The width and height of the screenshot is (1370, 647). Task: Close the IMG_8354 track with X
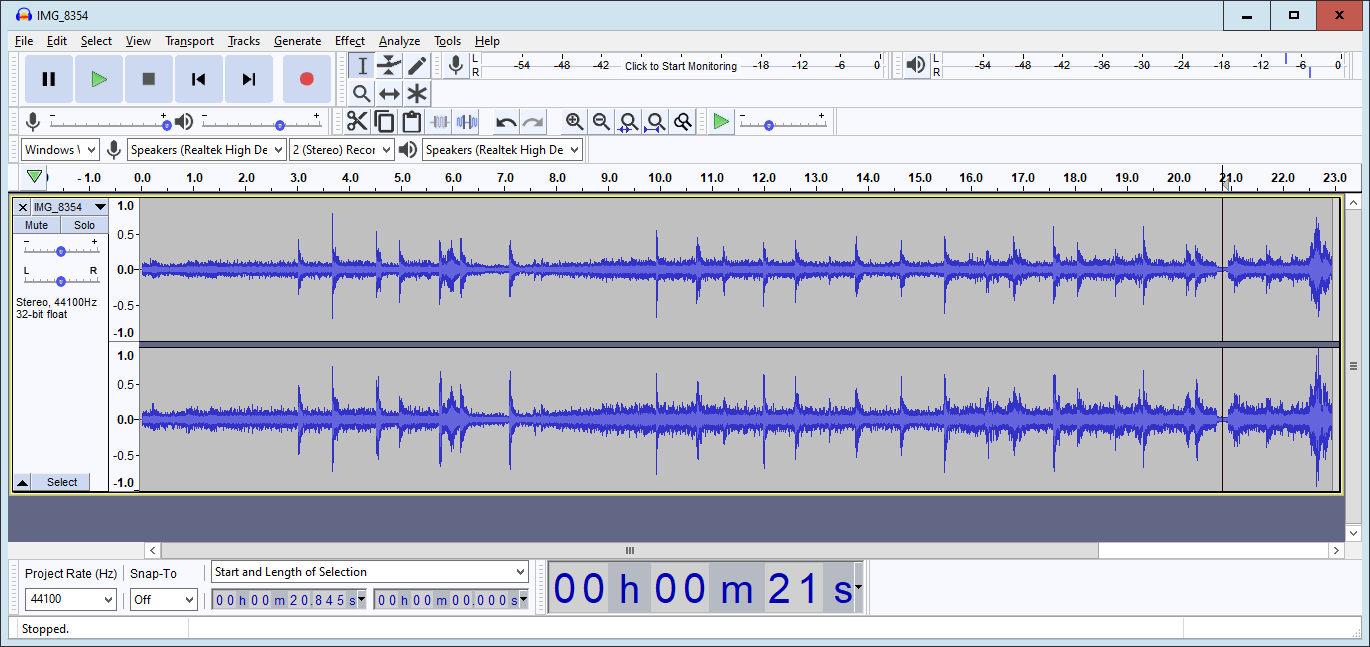click(22, 207)
